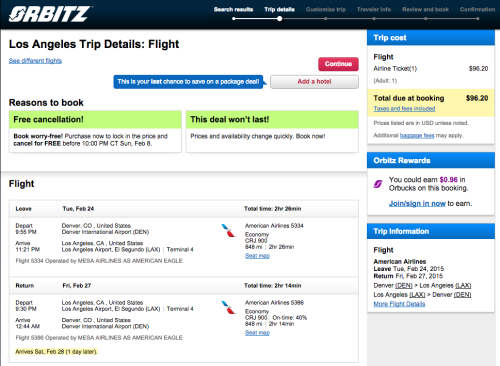Click the Continue button
Image resolution: width=500 pixels, height=366 pixels.
click(338, 64)
